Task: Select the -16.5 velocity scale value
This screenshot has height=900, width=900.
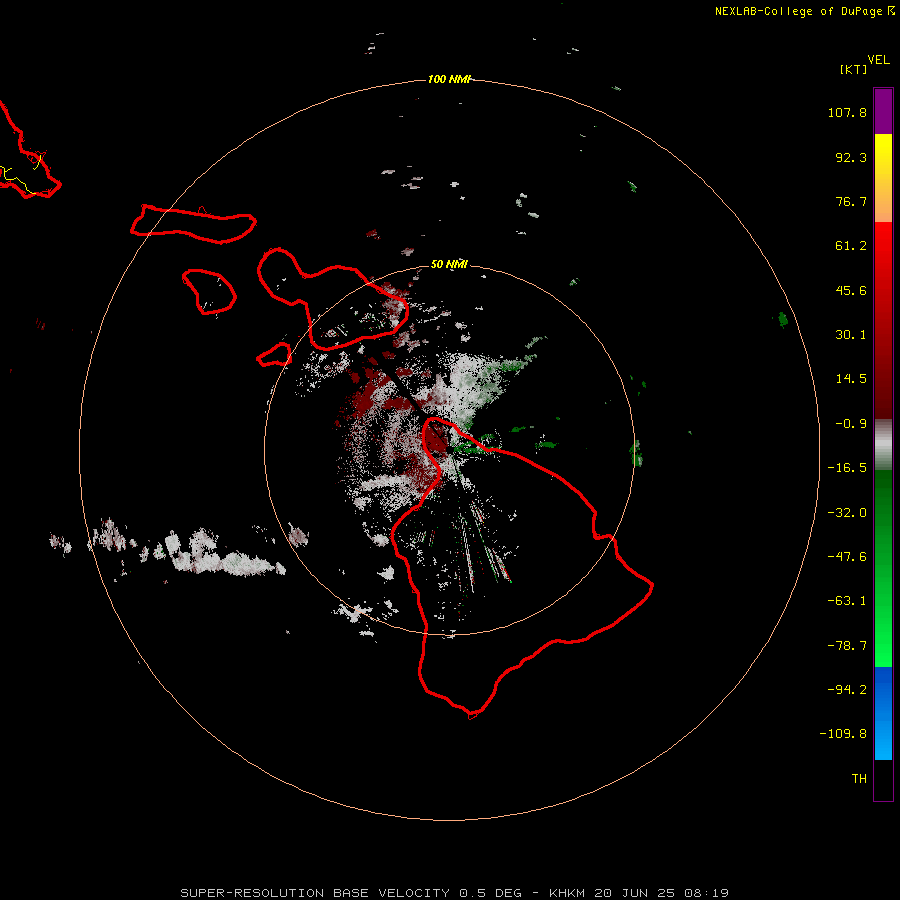Action: pos(847,468)
